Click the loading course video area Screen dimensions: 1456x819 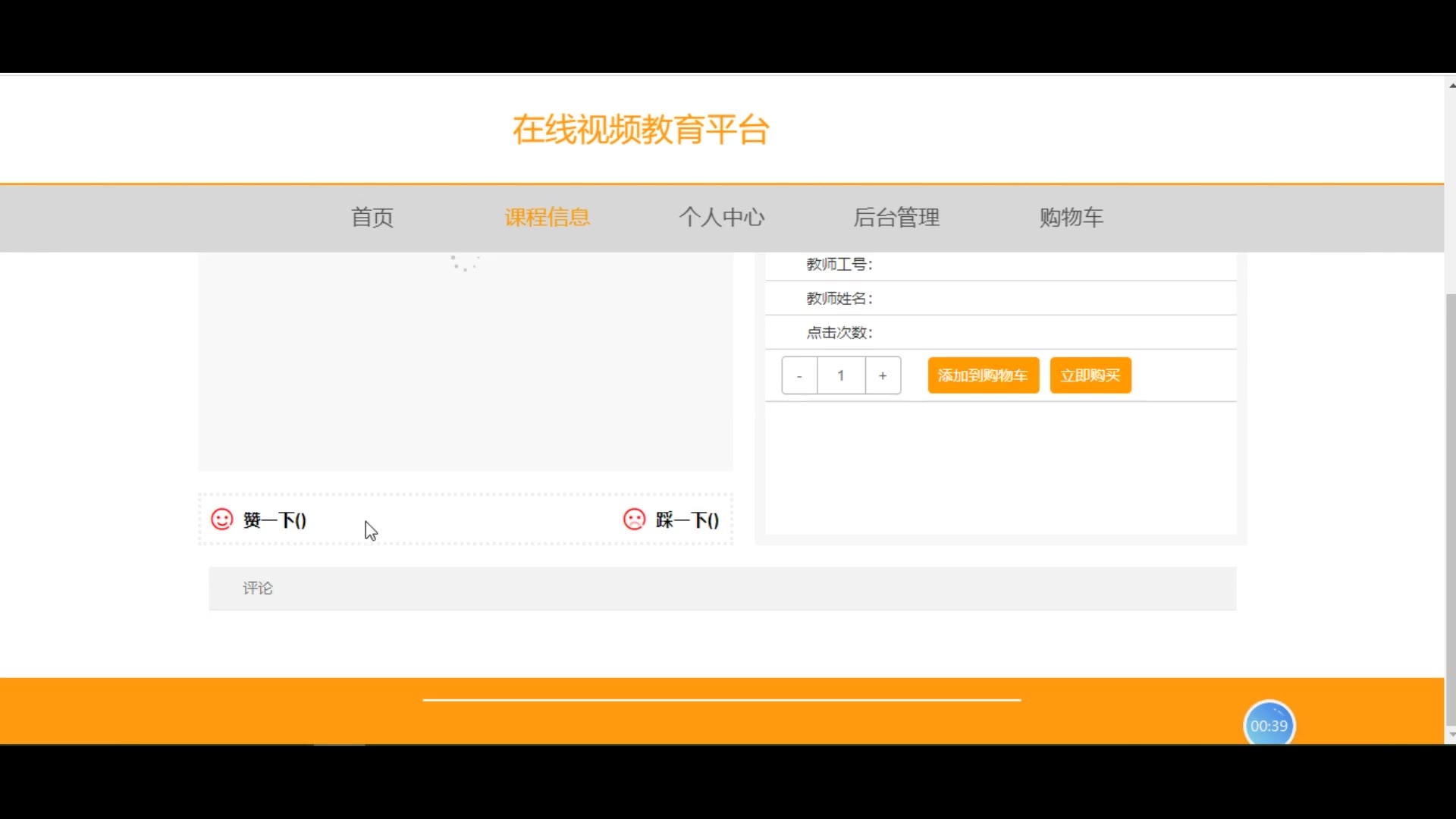pyautogui.click(x=465, y=362)
